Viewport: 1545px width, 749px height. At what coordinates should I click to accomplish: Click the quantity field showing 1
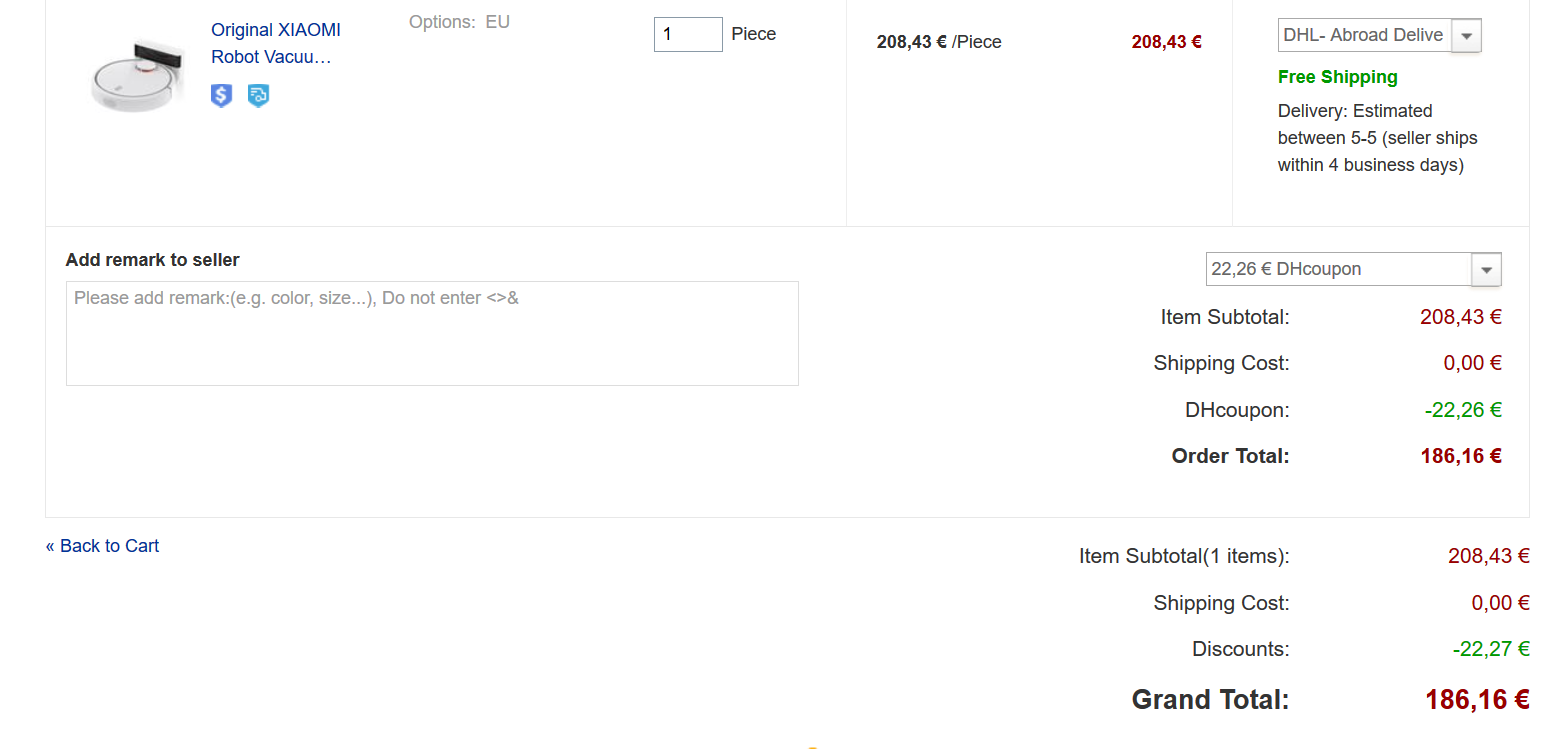688,34
